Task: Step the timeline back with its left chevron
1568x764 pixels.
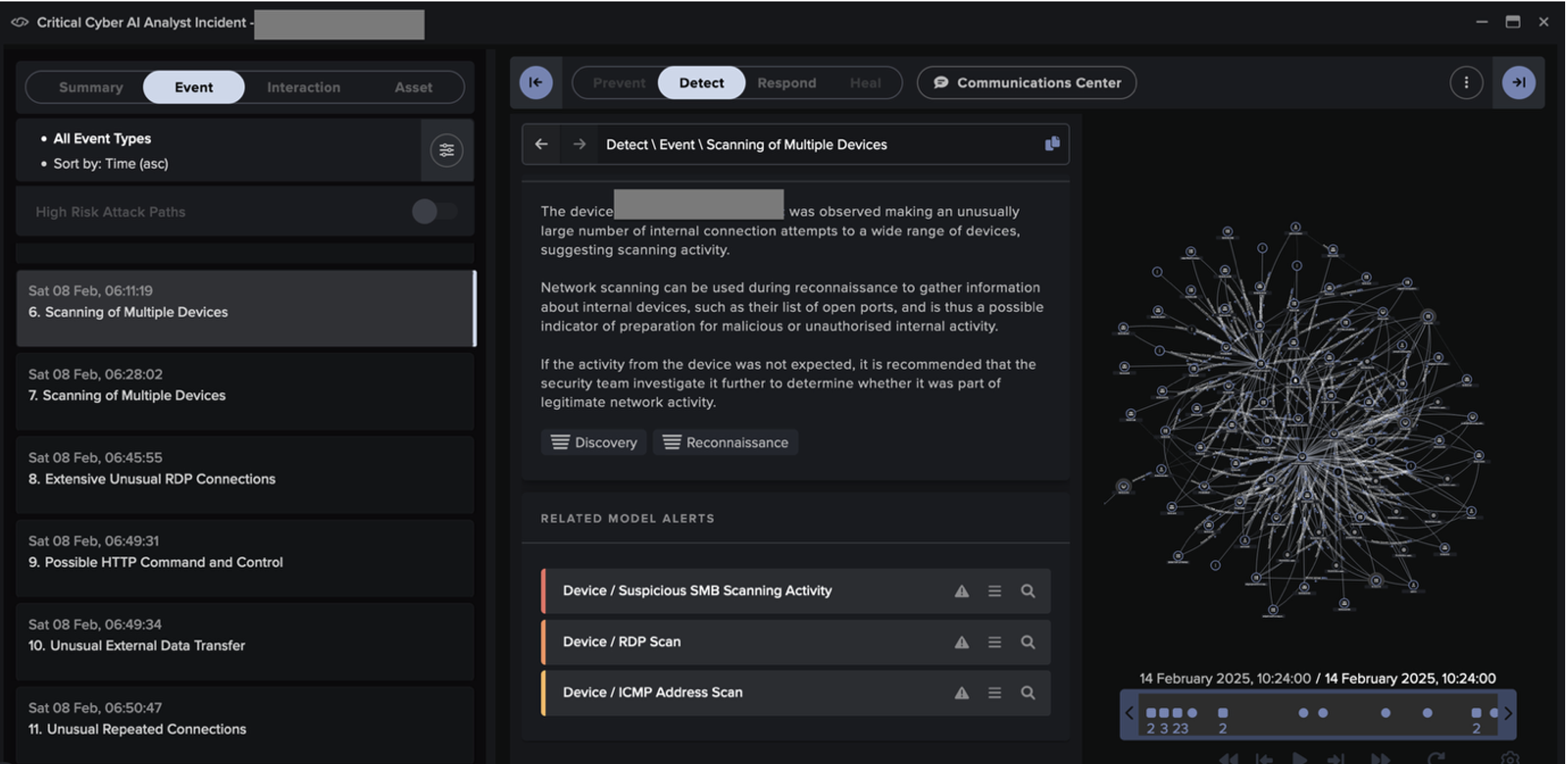Action: coord(1129,713)
